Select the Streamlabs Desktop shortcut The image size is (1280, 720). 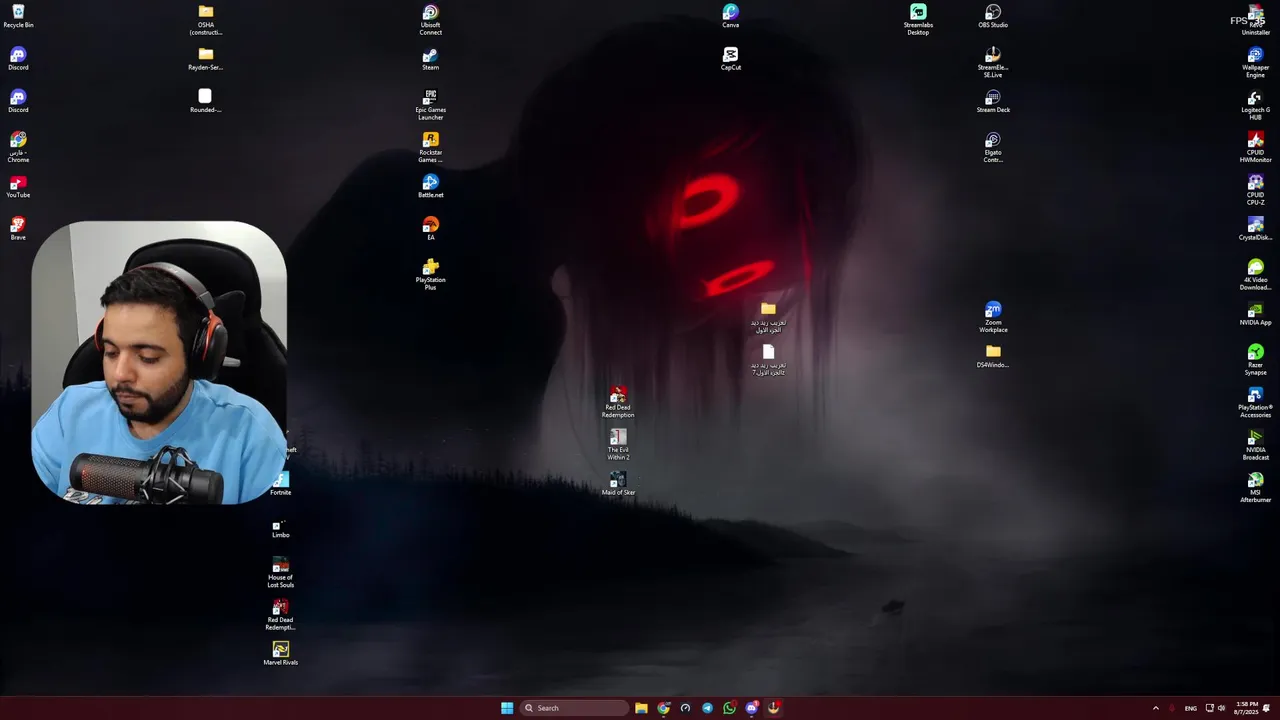[x=918, y=20]
